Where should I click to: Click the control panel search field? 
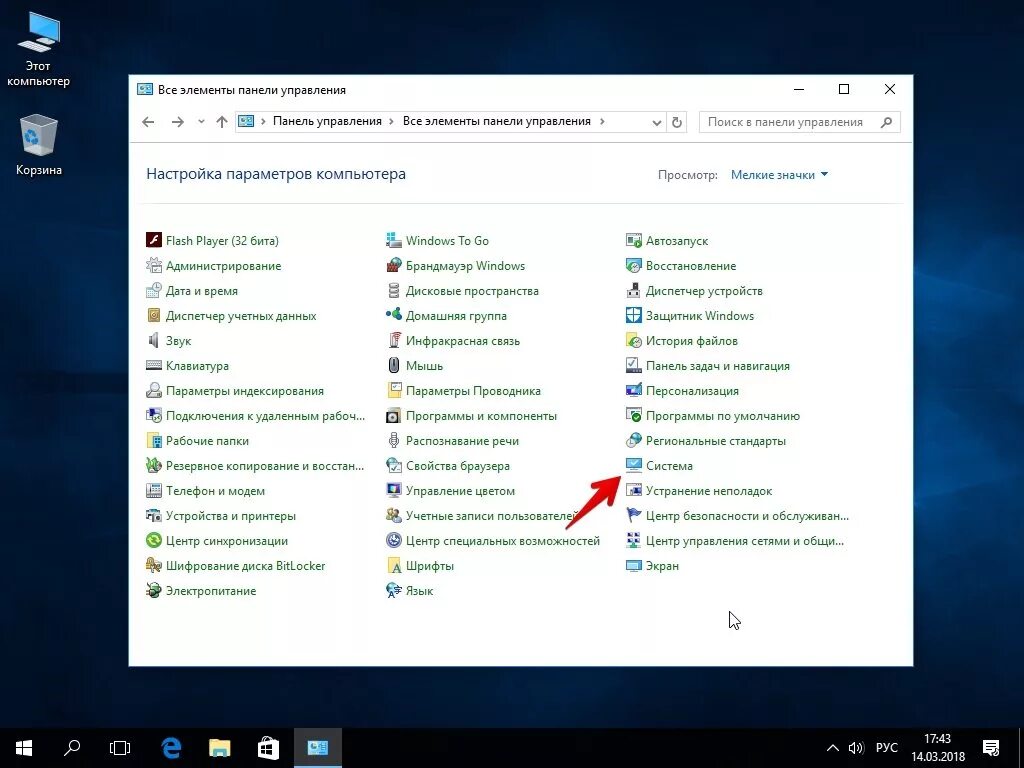click(x=799, y=122)
